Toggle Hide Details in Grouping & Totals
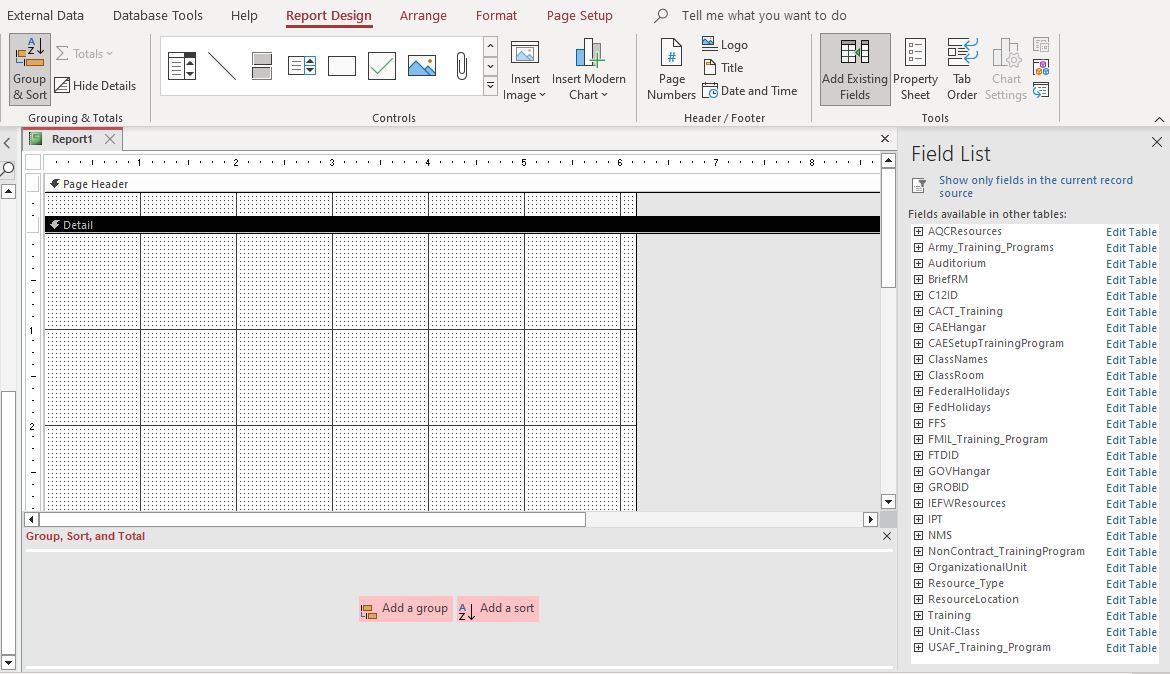 [97, 85]
